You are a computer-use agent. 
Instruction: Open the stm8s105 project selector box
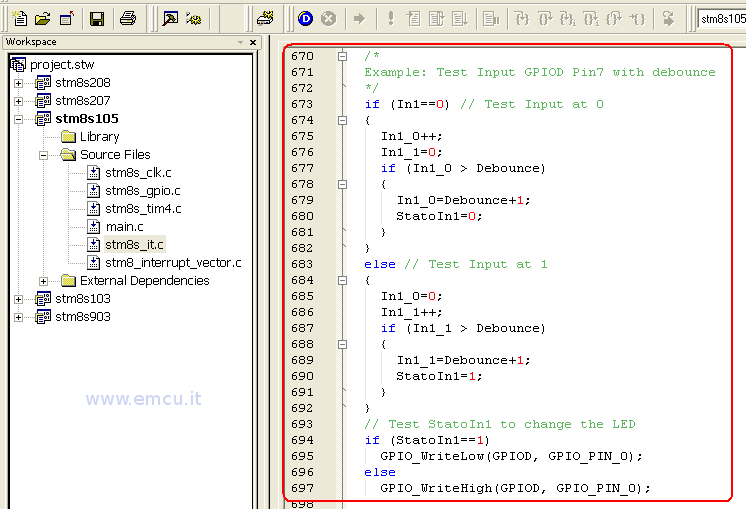tap(721, 19)
